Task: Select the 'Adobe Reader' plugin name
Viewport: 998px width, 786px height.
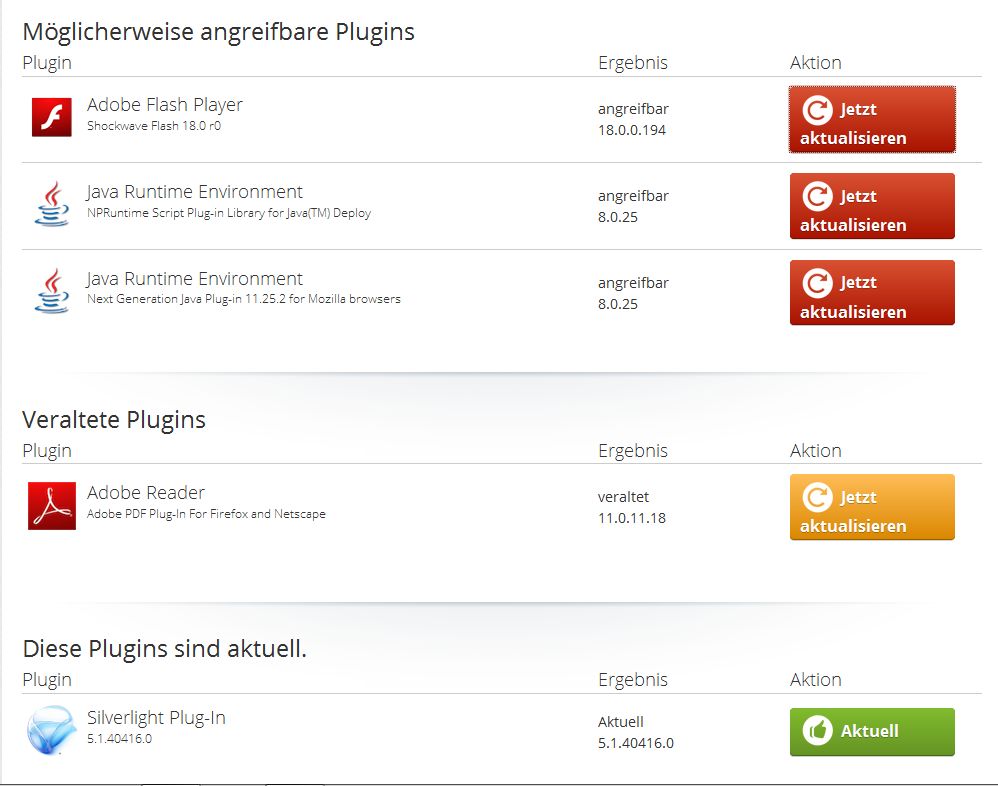Action: pyautogui.click(x=146, y=493)
